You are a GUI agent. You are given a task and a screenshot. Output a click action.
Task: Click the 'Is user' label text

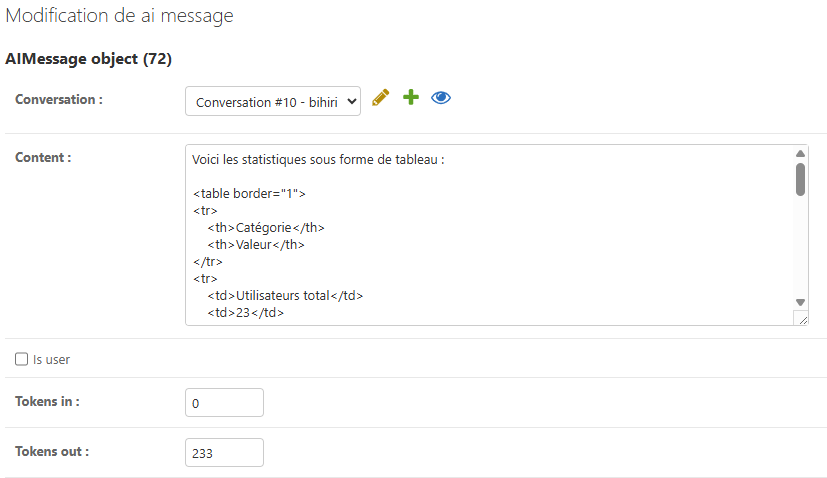point(51,359)
